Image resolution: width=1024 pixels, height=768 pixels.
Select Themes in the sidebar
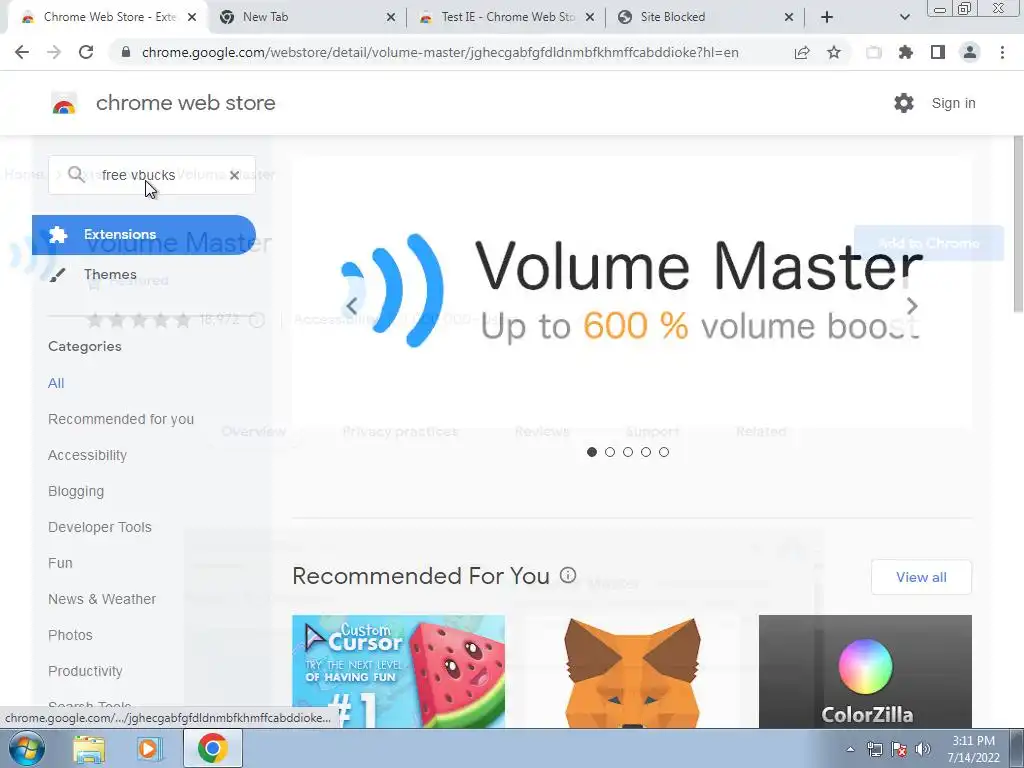110,274
